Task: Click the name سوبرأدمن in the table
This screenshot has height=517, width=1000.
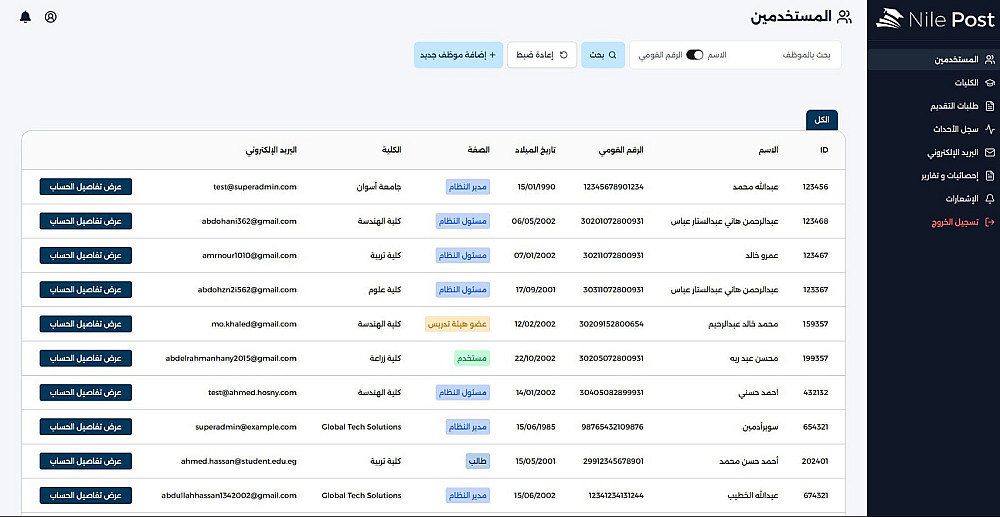Action: click(759, 427)
